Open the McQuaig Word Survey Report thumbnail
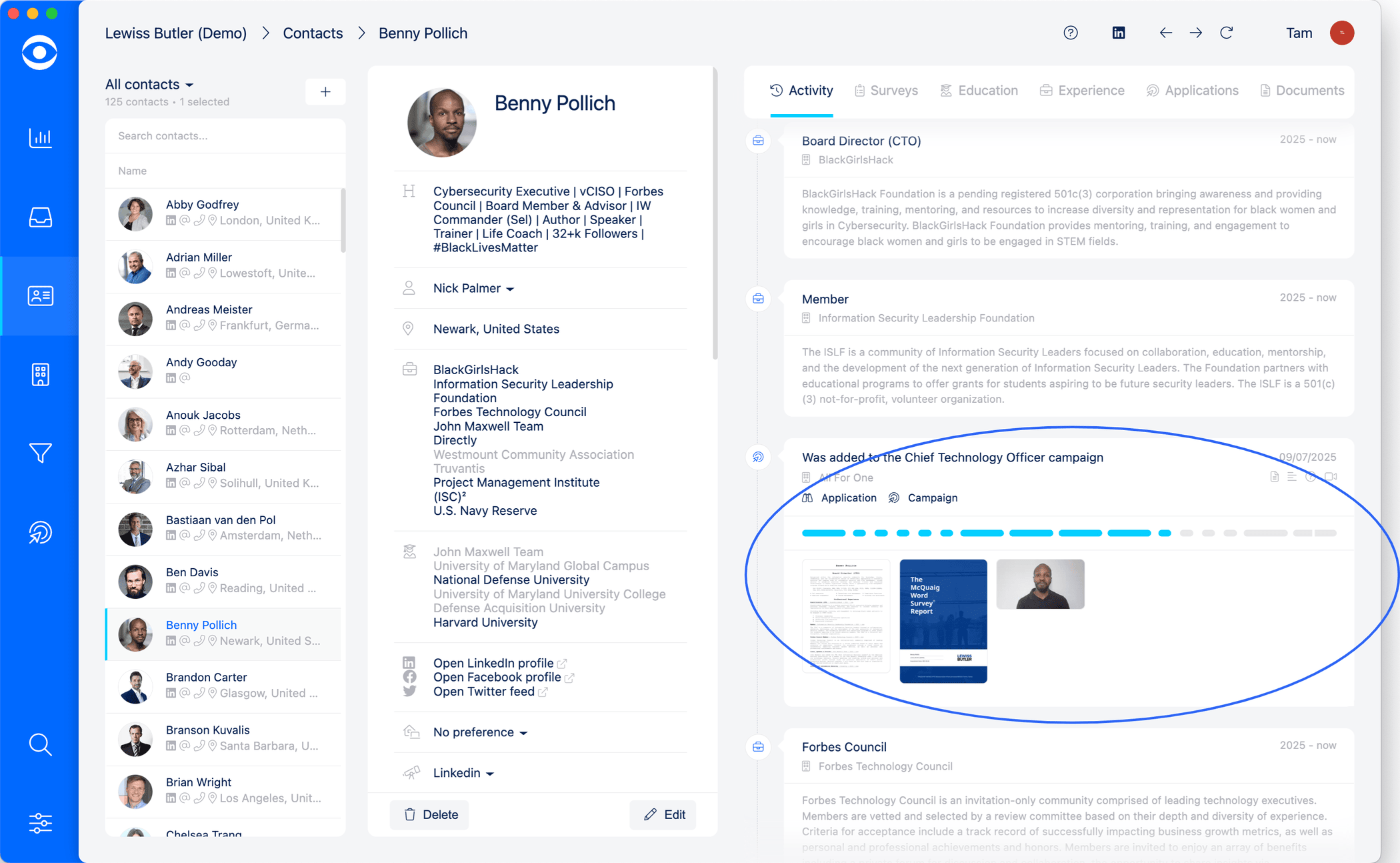 (x=943, y=621)
